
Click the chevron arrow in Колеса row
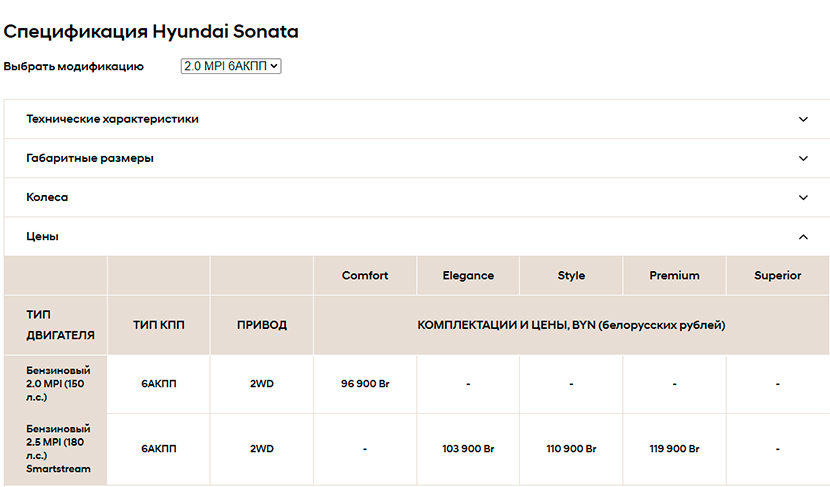tap(803, 198)
